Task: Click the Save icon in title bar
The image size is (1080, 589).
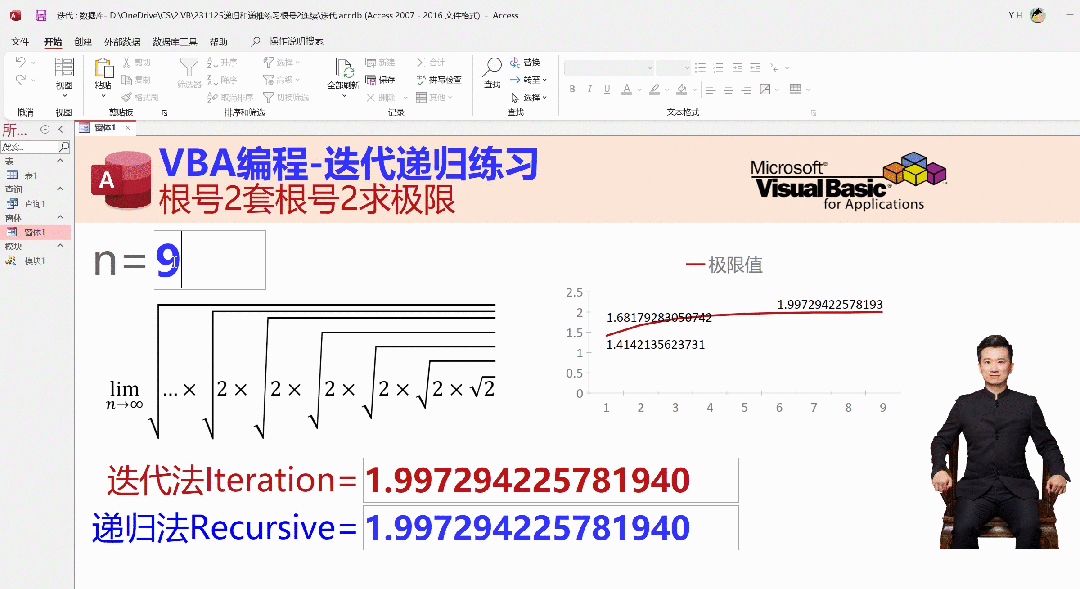Action: pos(41,16)
